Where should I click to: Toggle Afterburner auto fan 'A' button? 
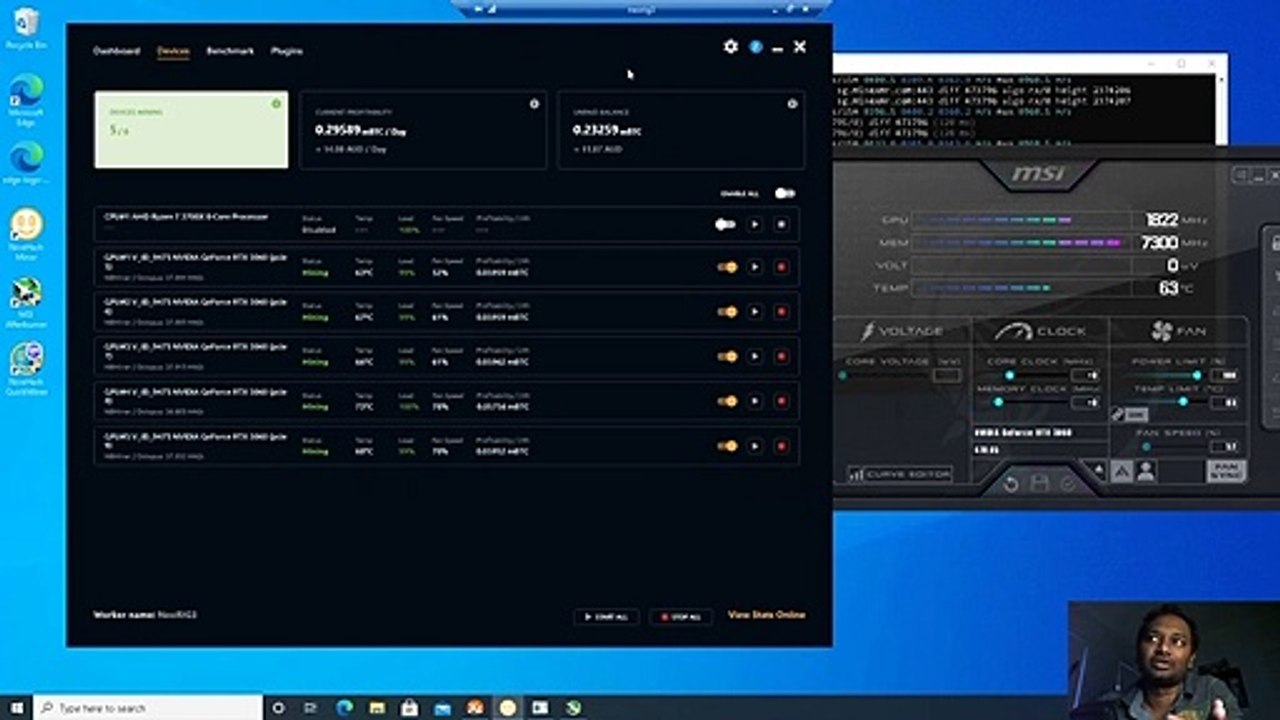1123,471
